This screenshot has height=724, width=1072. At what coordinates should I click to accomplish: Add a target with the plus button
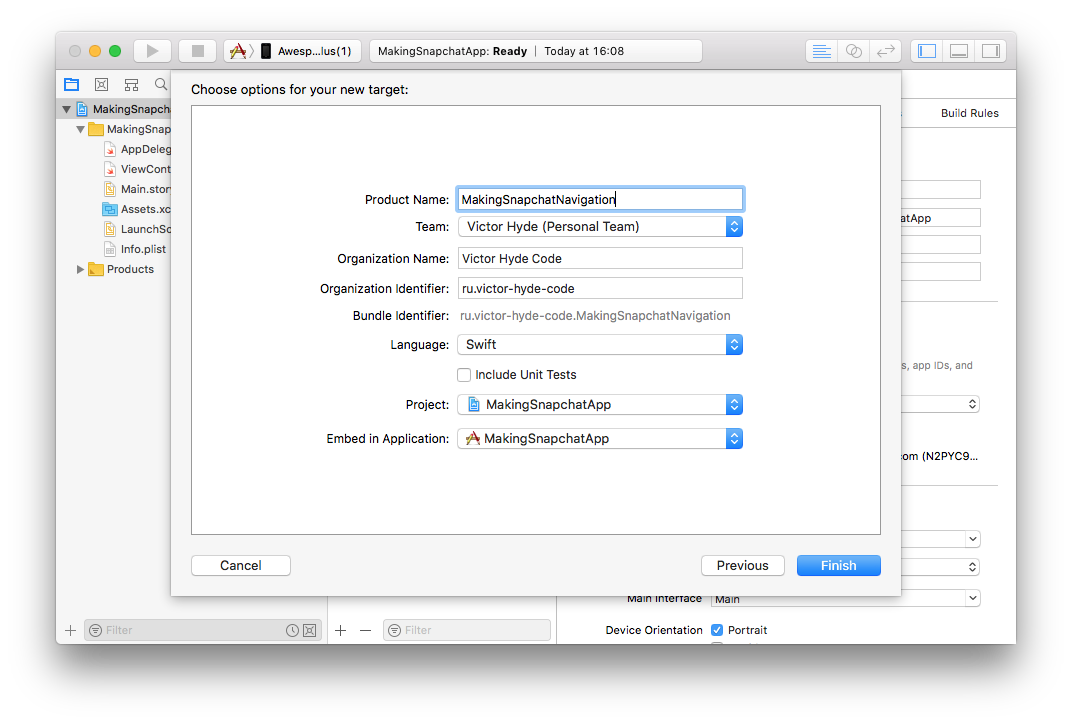[x=340, y=630]
